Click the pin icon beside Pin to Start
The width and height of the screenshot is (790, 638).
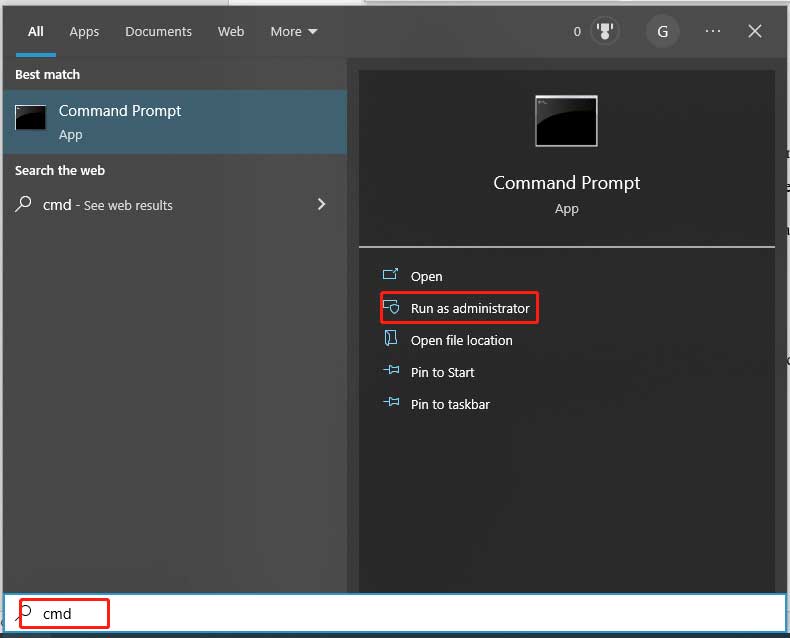(x=391, y=372)
